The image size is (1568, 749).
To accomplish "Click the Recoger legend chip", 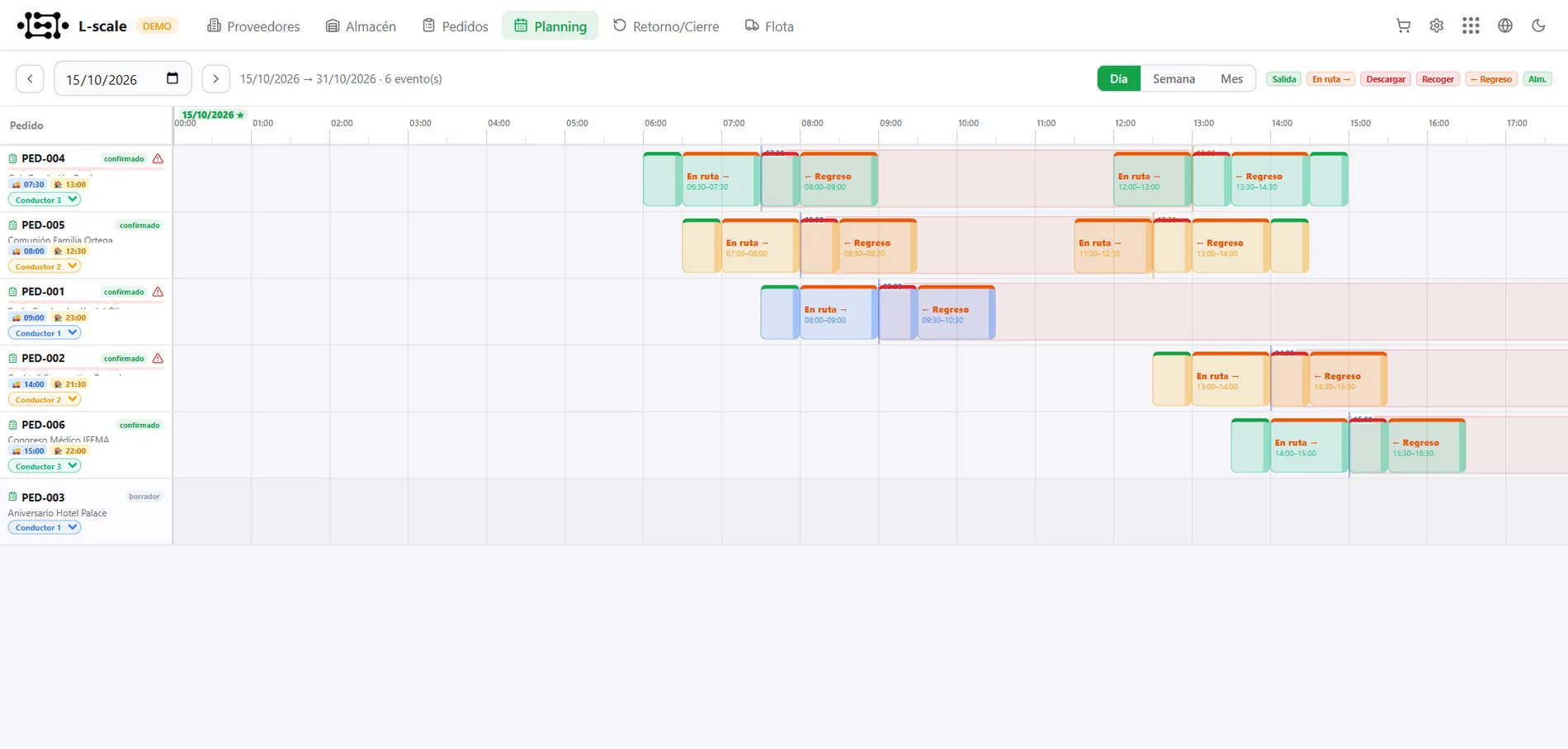I will pos(1438,79).
